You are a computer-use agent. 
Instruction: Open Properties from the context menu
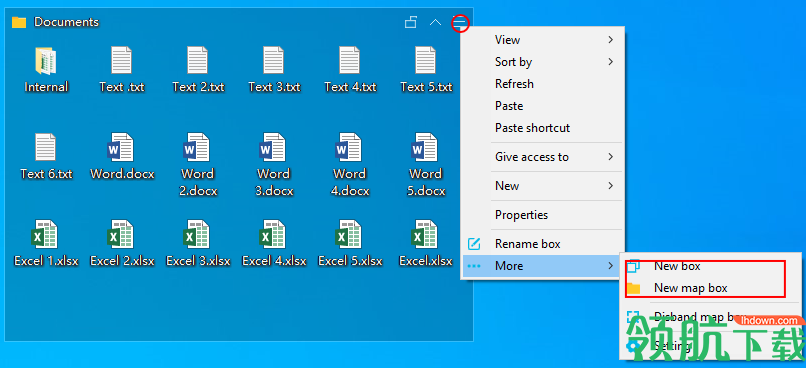542,215
